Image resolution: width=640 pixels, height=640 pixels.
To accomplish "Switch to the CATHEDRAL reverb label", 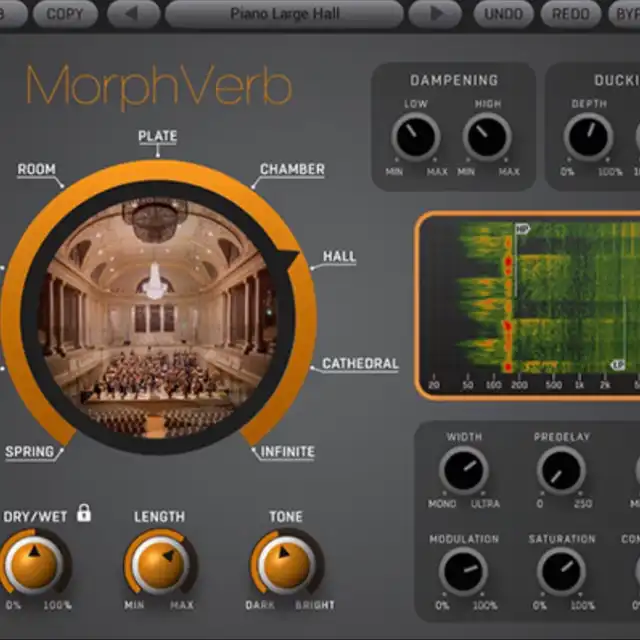I will 360,364.
